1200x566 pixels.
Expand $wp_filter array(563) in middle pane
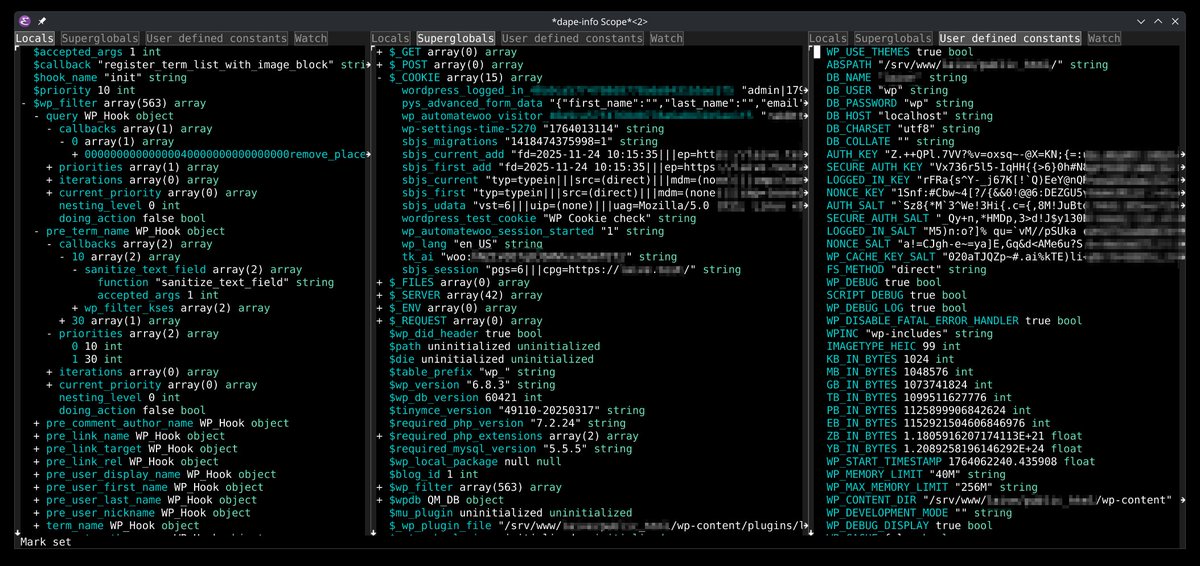(x=379, y=487)
